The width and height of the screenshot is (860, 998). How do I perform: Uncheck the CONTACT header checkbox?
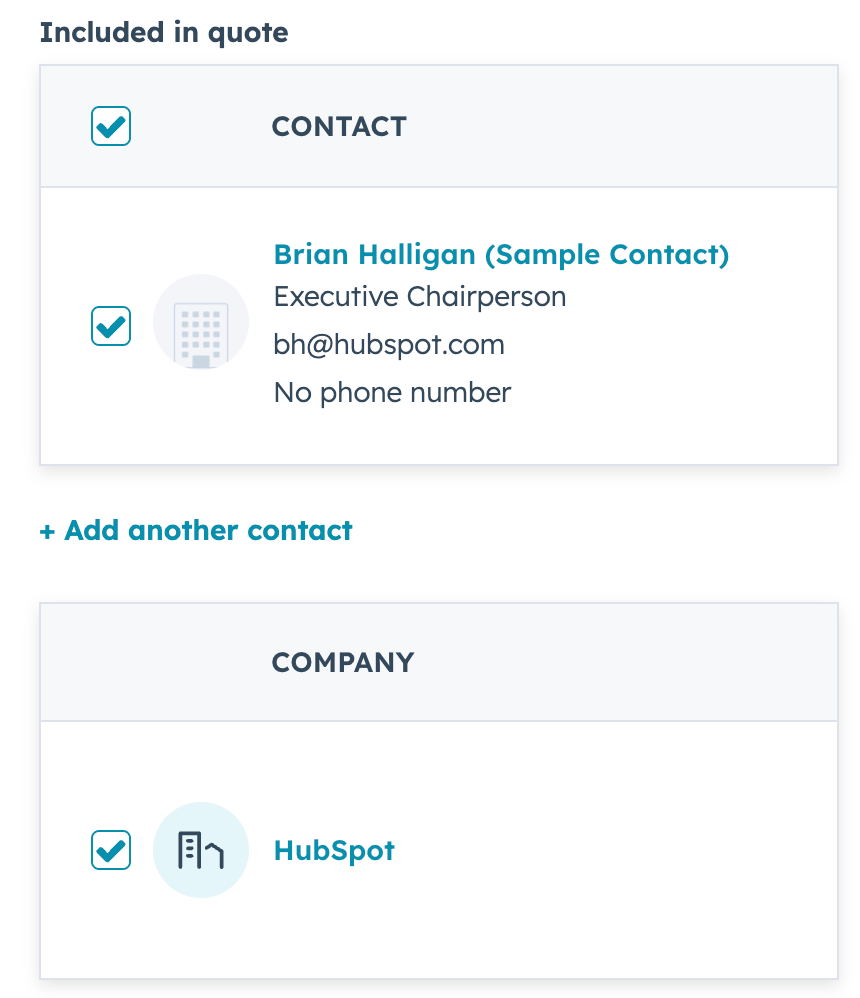coord(111,126)
